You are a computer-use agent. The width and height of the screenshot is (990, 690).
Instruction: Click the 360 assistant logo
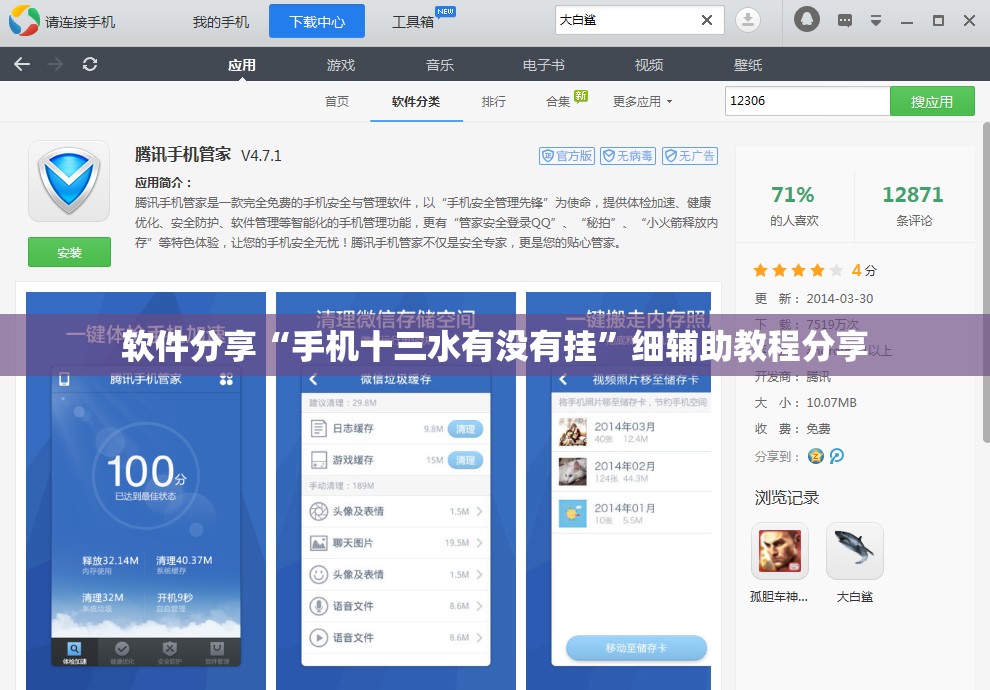(x=24, y=20)
